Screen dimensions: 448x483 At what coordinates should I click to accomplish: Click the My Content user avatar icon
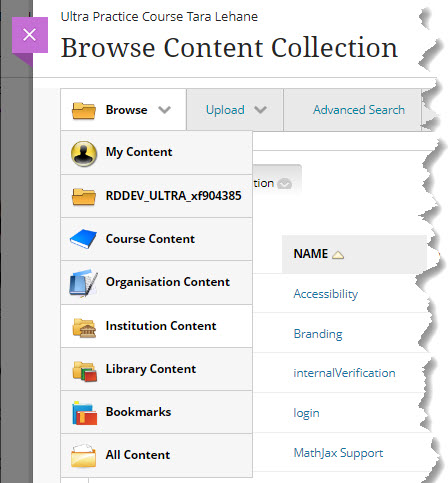point(84,154)
